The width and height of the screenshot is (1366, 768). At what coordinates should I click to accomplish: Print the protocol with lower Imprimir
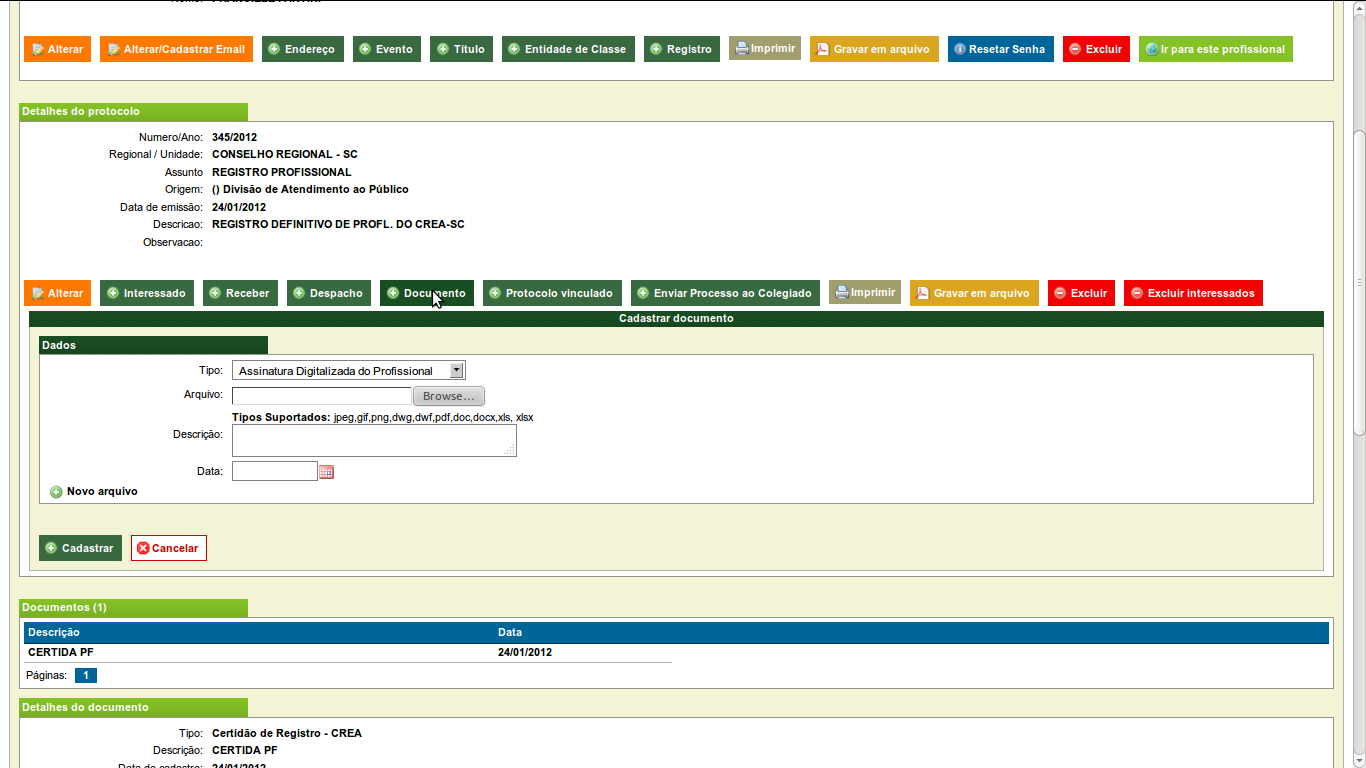pos(865,292)
